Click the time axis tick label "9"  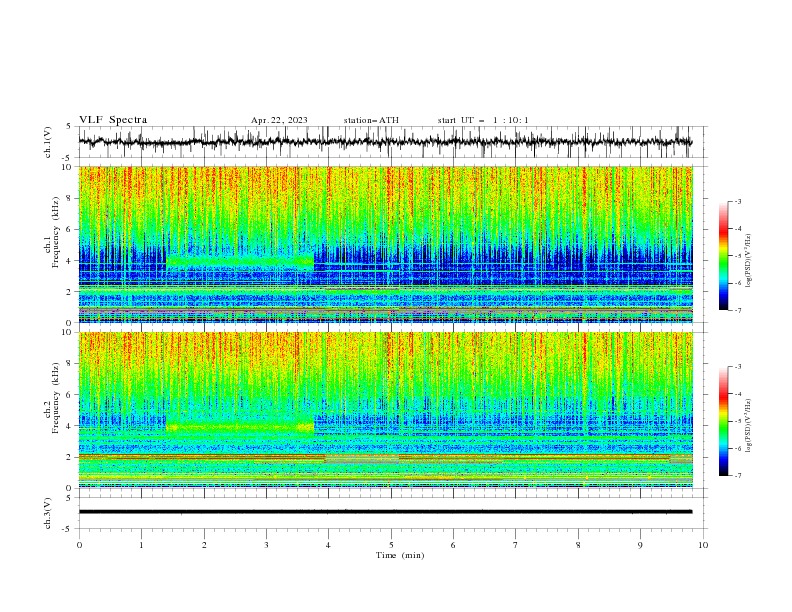(x=640, y=545)
